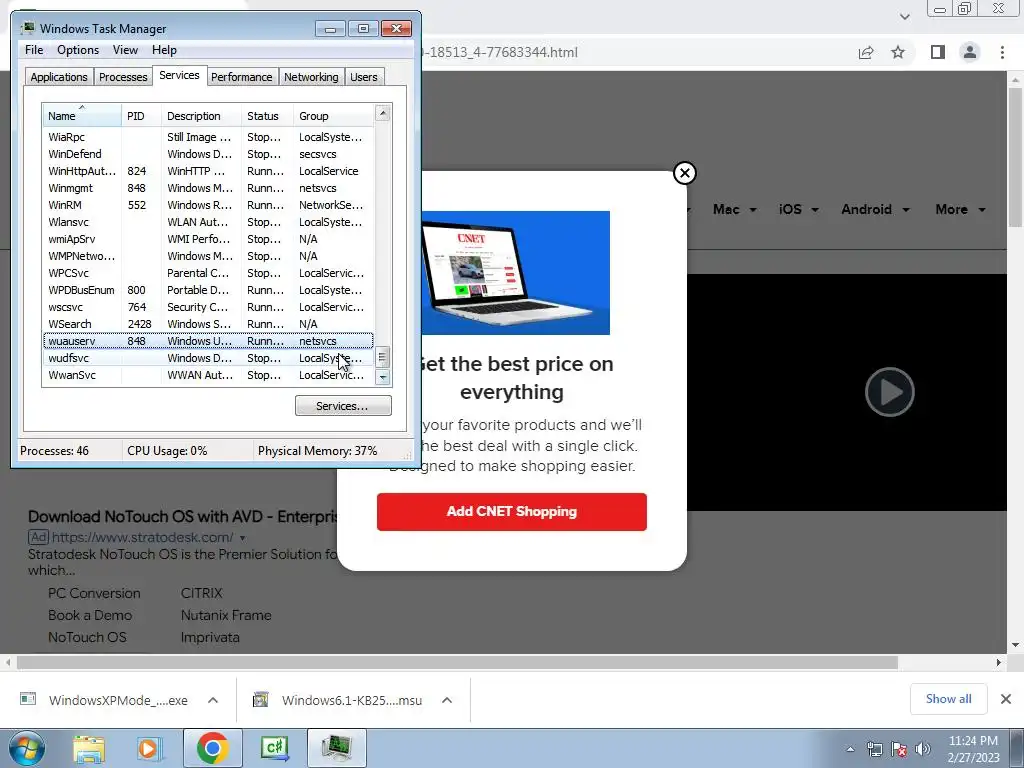Switch to the Performance tab
The width and height of the screenshot is (1024, 768).
pos(242,77)
